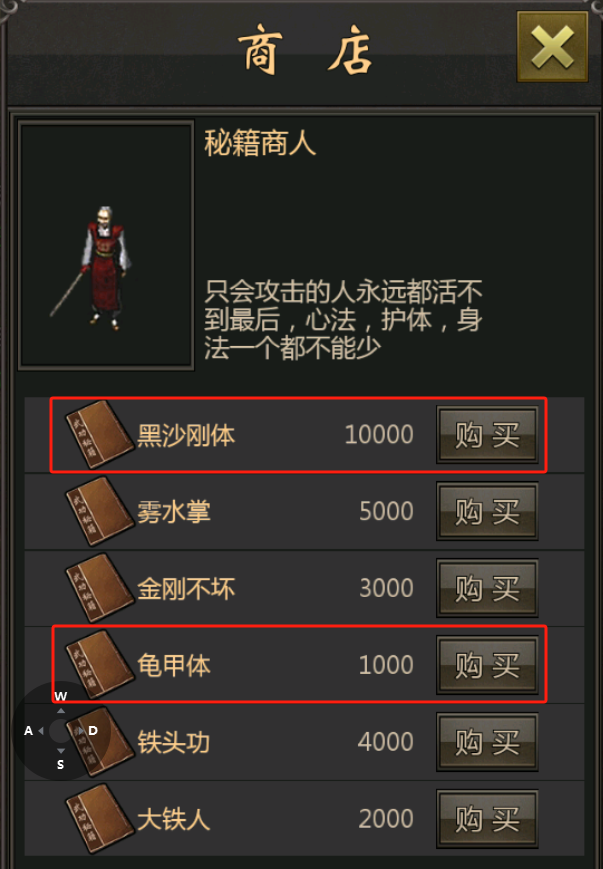This screenshot has height=869, width=603.
Task: Buy 铁头功 for 4000
Action: pyautogui.click(x=487, y=742)
